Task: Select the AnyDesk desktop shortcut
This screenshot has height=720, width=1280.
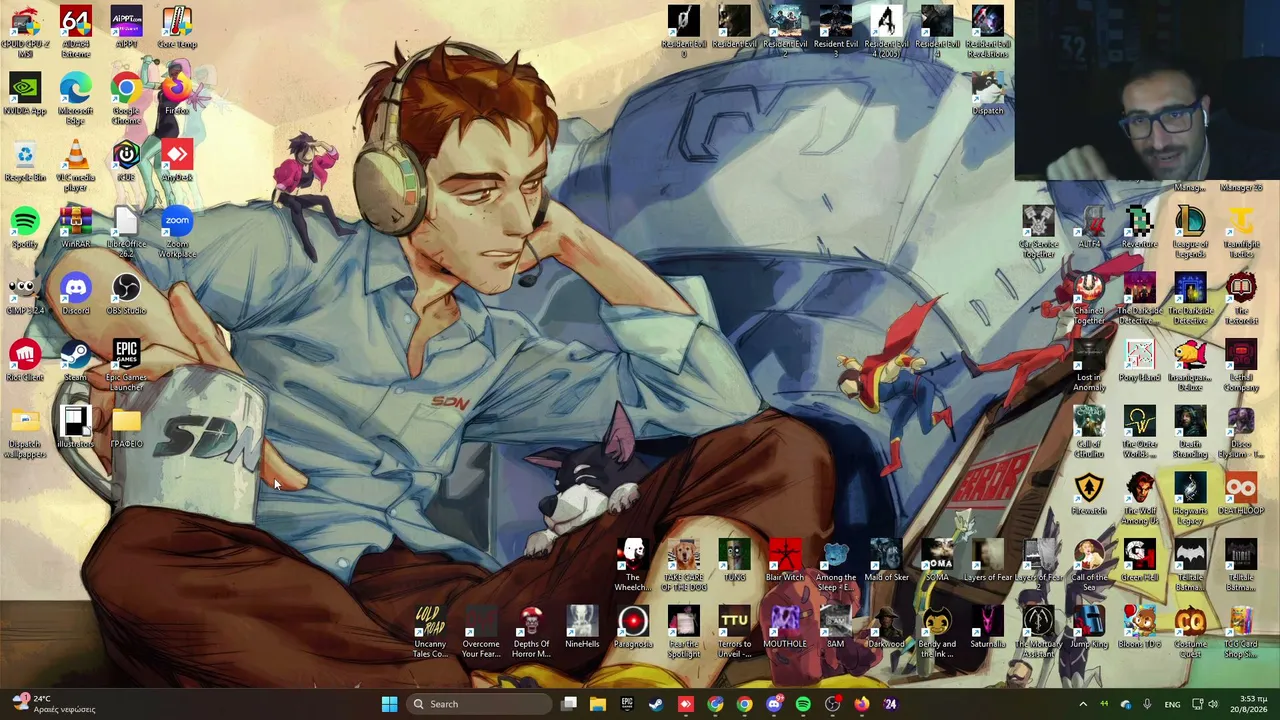Action: pyautogui.click(x=177, y=161)
